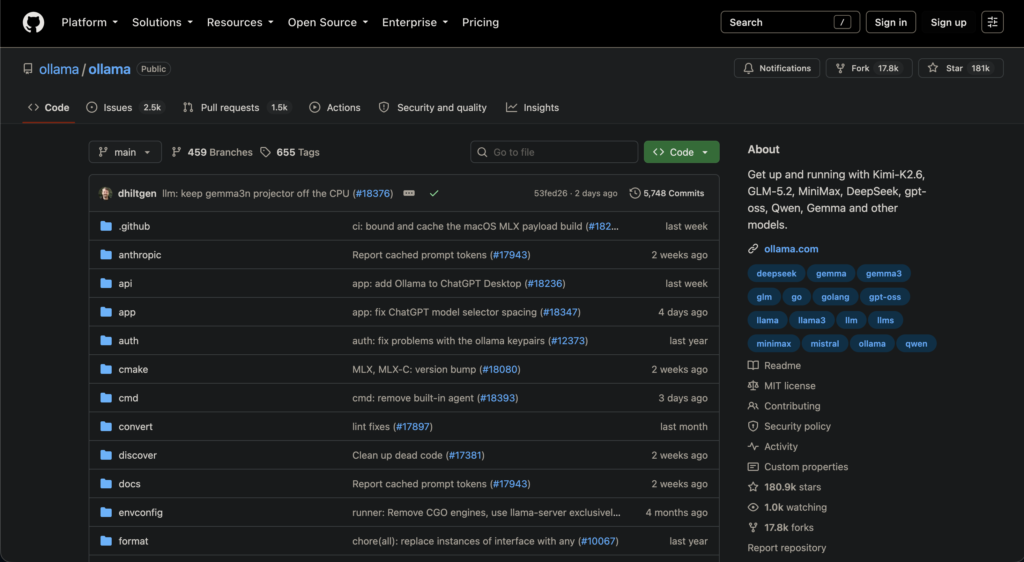Open the ollama.com link
Viewport: 1024px width, 562px height.
[791, 249]
